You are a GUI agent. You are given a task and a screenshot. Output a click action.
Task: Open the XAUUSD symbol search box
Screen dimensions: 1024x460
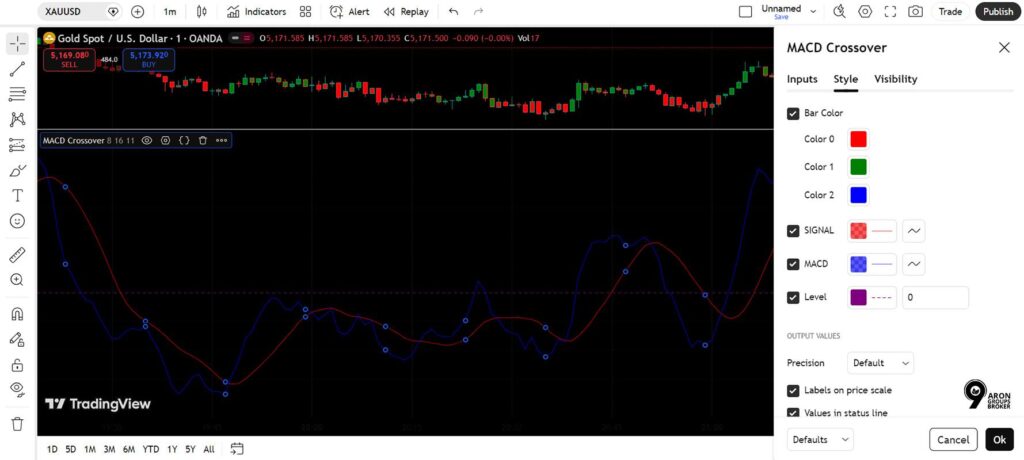[x=80, y=12]
